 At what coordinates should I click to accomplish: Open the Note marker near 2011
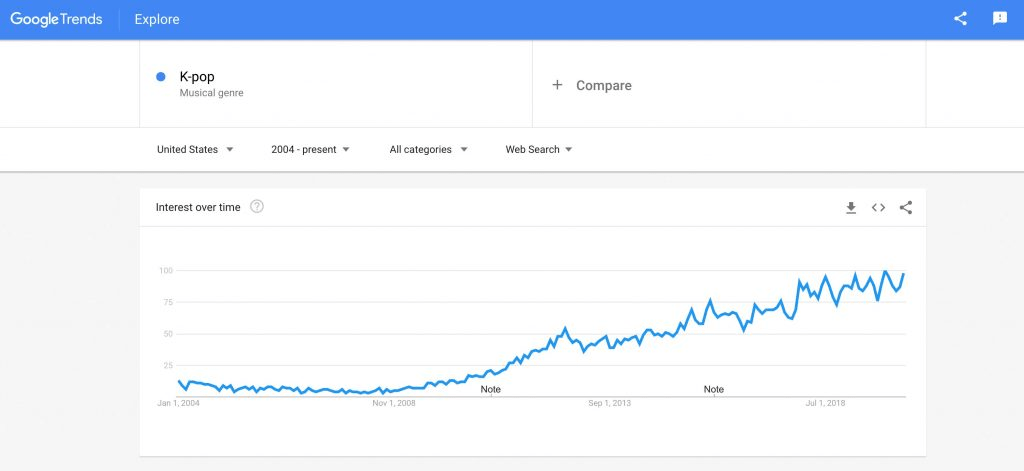pos(490,389)
